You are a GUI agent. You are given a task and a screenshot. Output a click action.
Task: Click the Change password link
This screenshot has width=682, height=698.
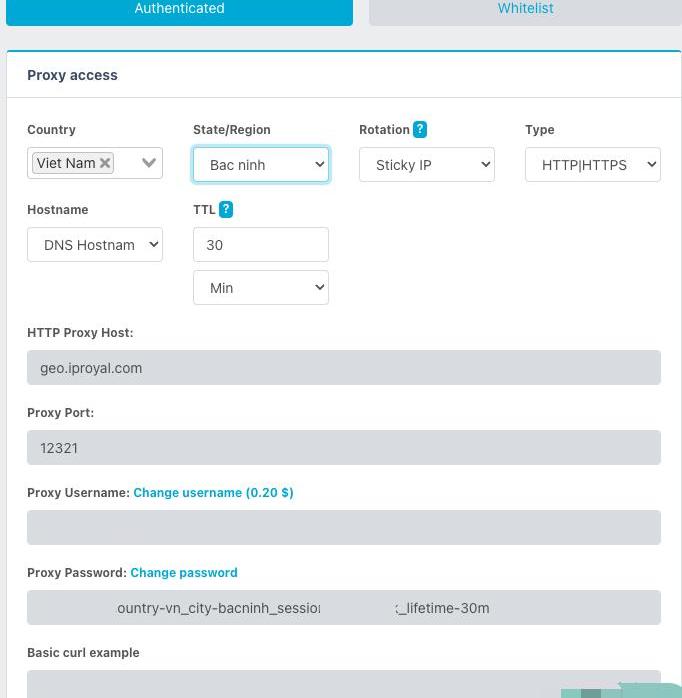coord(184,573)
